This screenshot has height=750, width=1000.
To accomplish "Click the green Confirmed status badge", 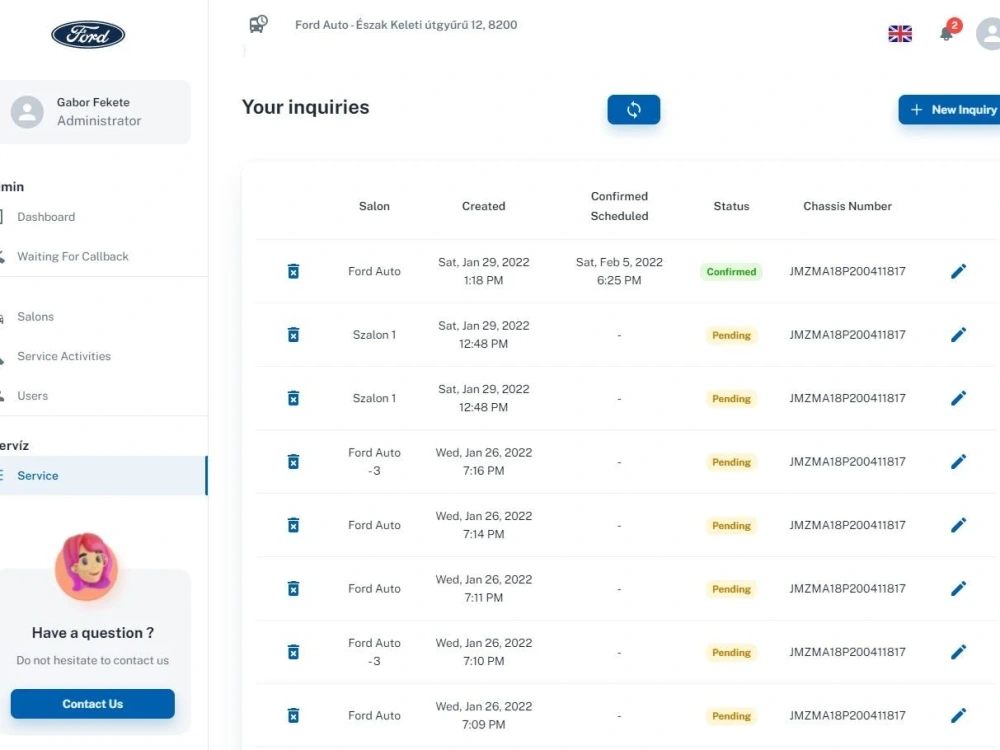I will [731, 271].
